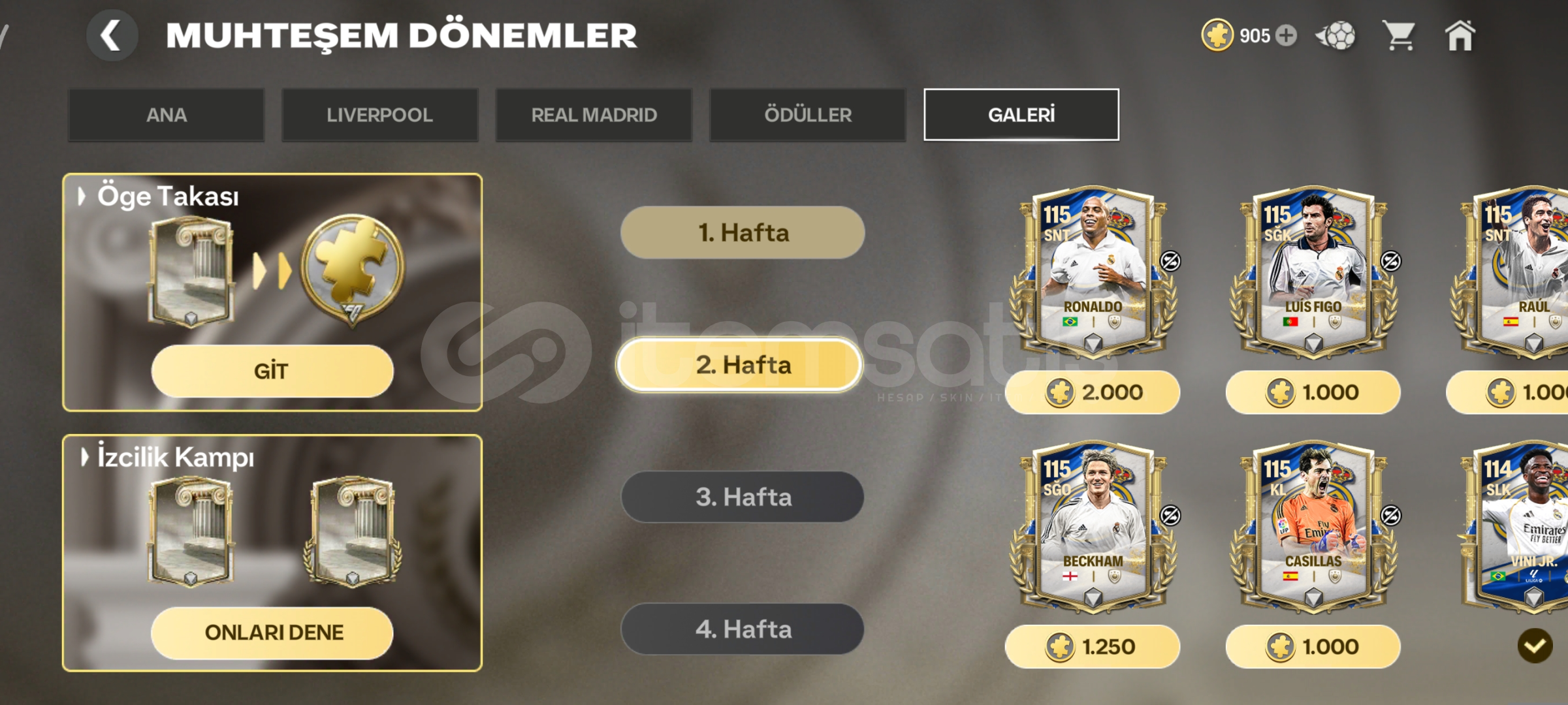Switch to the LIVERPOOL tab
This screenshot has height=705, width=1568.
click(379, 115)
